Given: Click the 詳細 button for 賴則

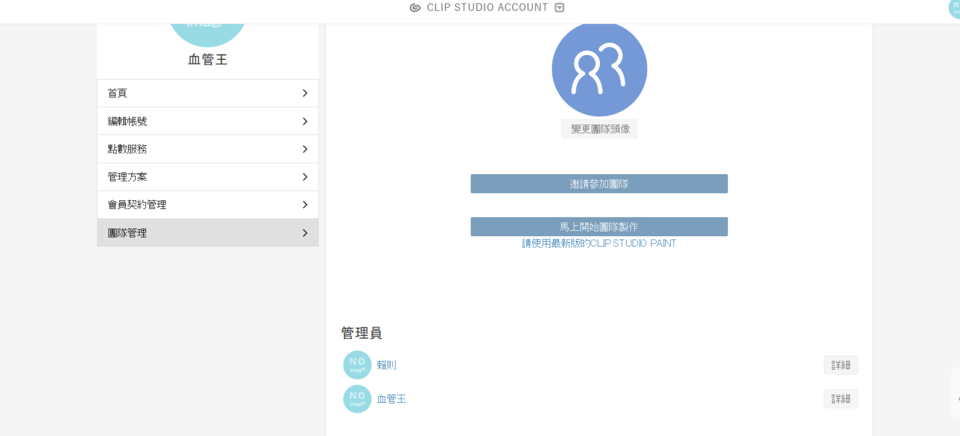Looking at the screenshot, I should (840, 365).
